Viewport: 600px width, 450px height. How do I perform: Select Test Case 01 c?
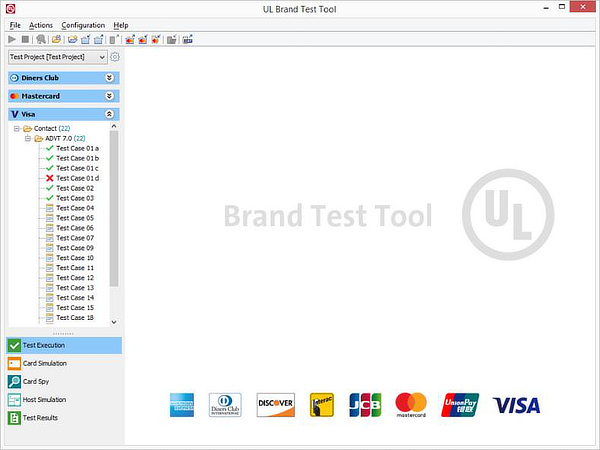[x=77, y=168]
